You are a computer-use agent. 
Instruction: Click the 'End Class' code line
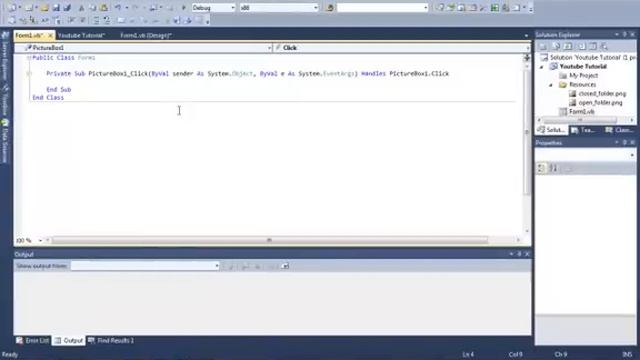point(48,98)
